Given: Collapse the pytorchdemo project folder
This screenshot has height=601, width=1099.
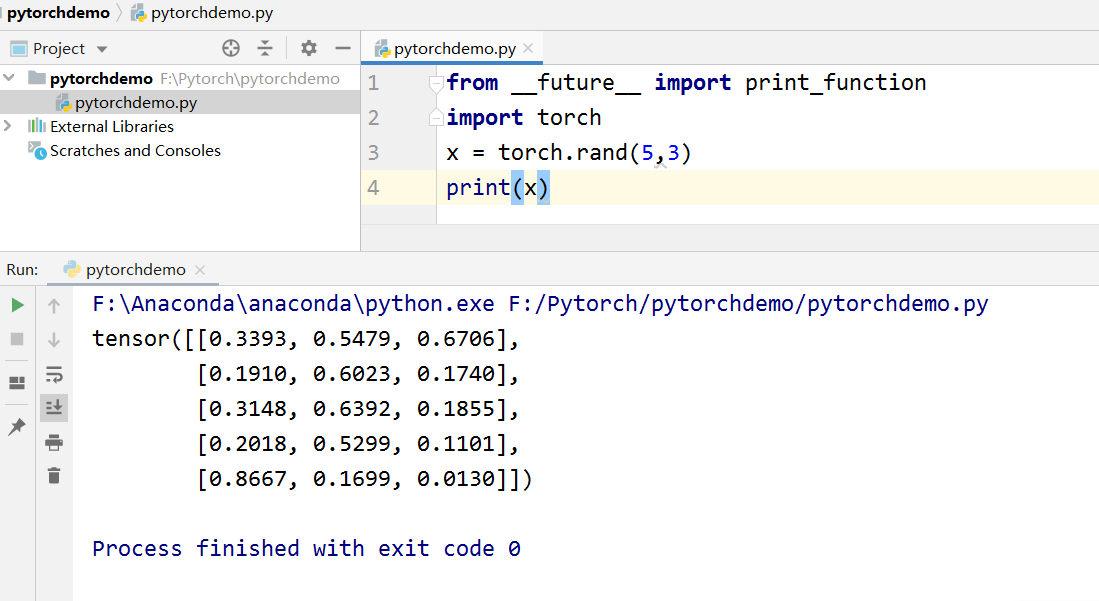Looking at the screenshot, I should tap(9, 78).
